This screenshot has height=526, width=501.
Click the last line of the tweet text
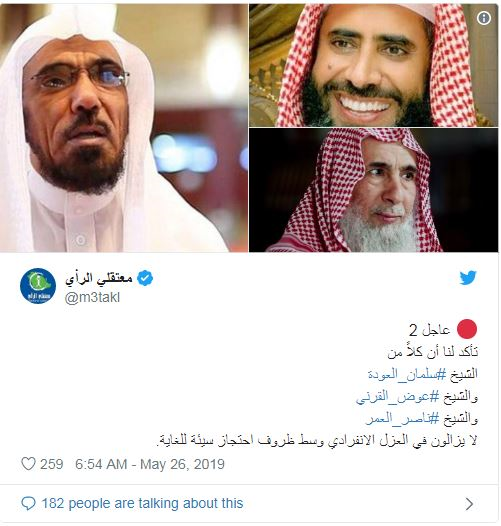click(x=316, y=441)
